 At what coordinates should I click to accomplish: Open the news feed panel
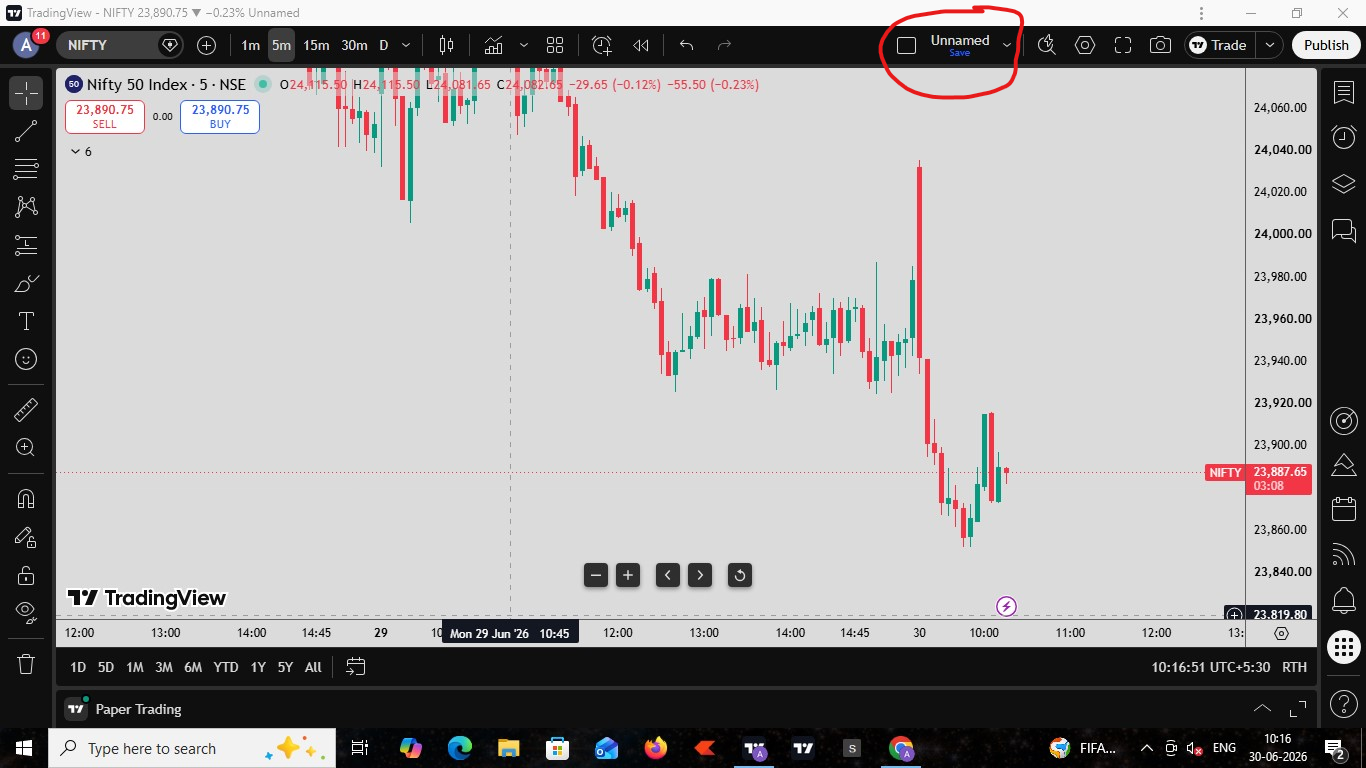(x=1343, y=554)
